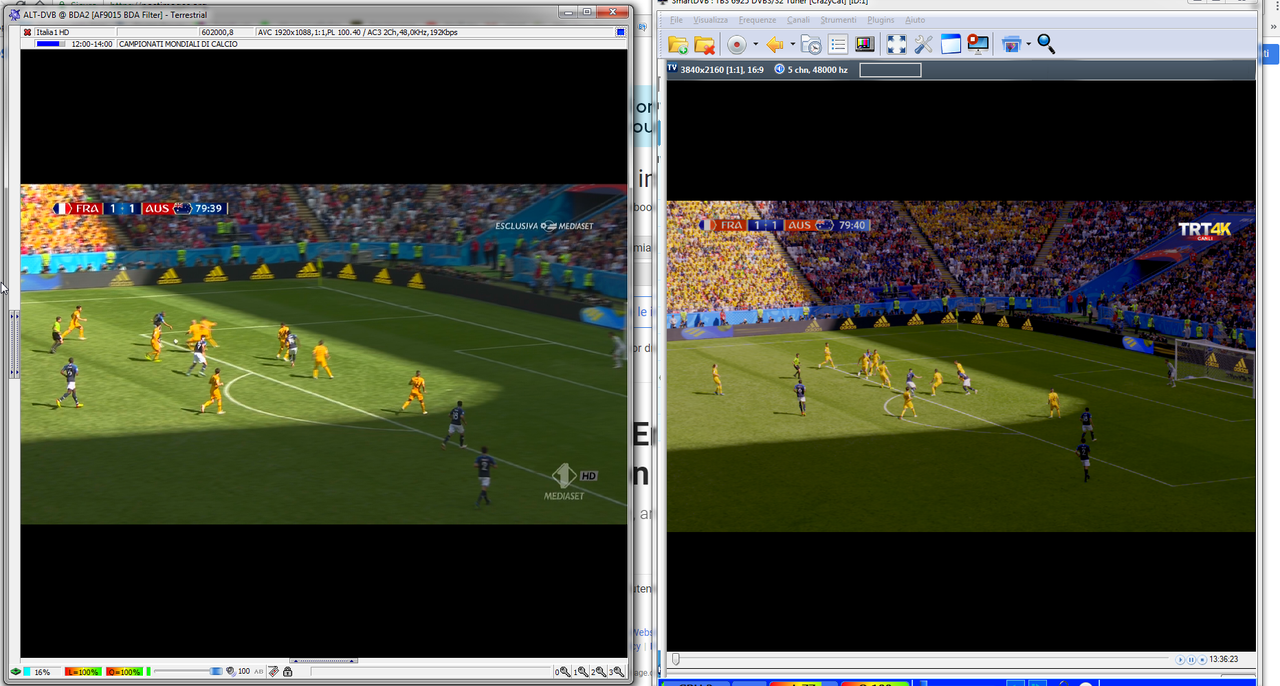The height and width of the screenshot is (686, 1280).
Task: Click the CAMPIONATI MONDIALI DI CALCIO program title
Action: coord(178,44)
